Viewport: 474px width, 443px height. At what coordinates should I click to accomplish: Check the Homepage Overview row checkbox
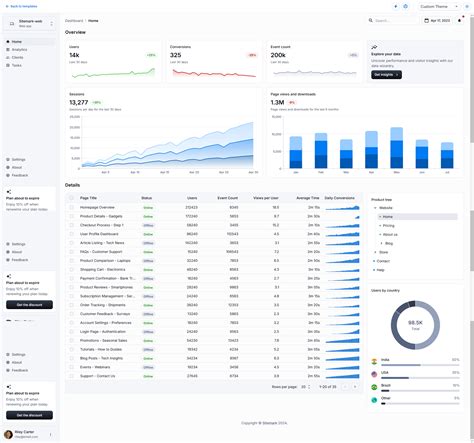coord(71,207)
